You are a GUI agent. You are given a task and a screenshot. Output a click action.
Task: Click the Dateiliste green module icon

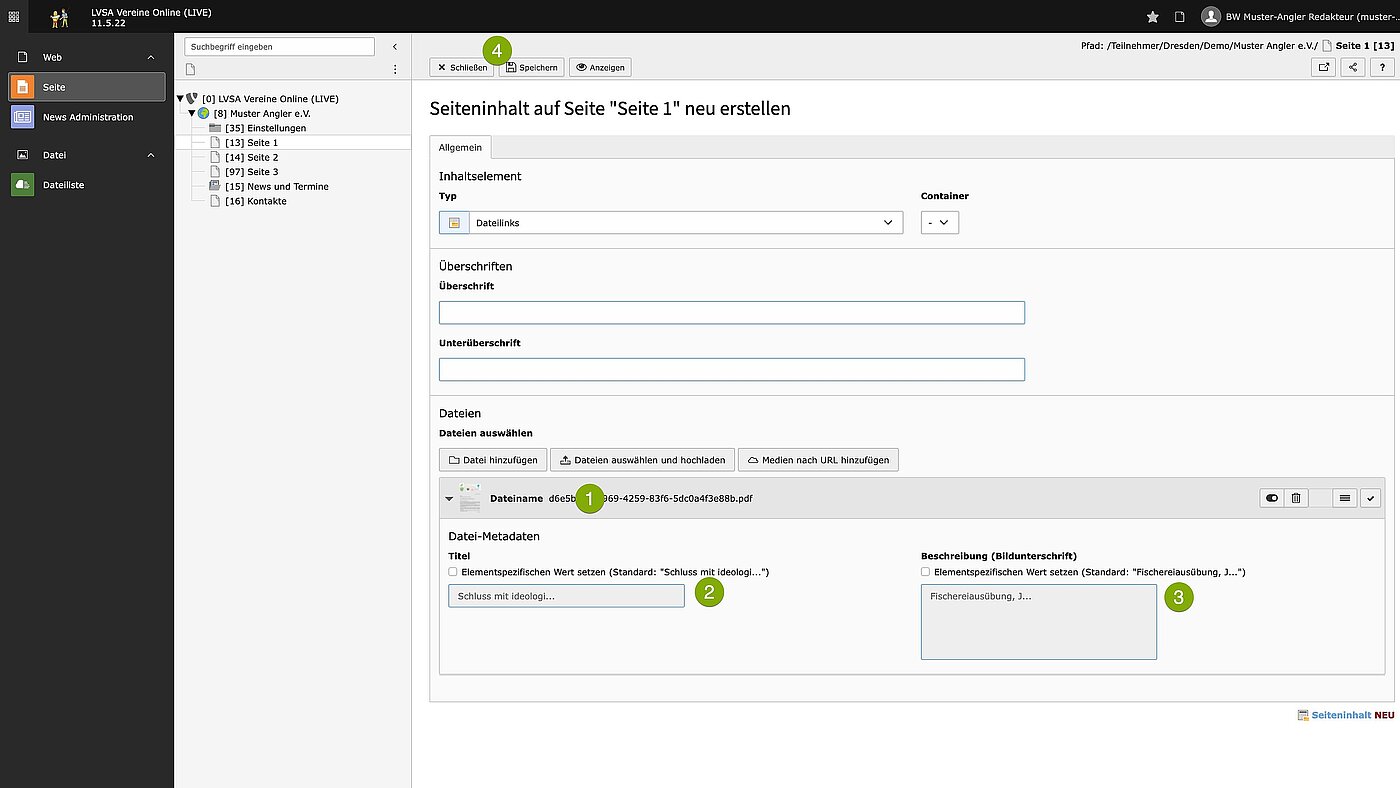(x=23, y=185)
